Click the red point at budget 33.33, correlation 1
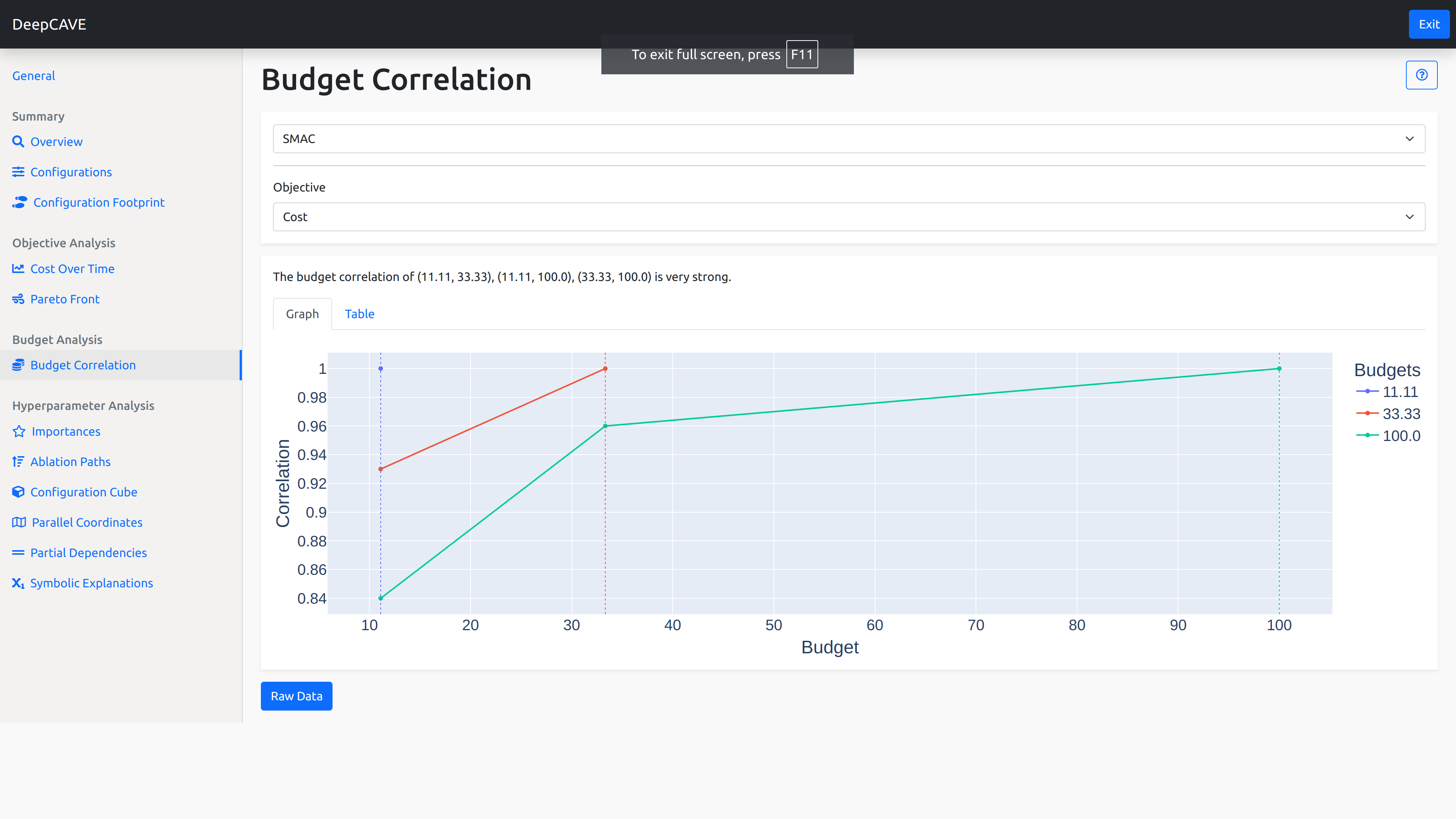 (606, 369)
